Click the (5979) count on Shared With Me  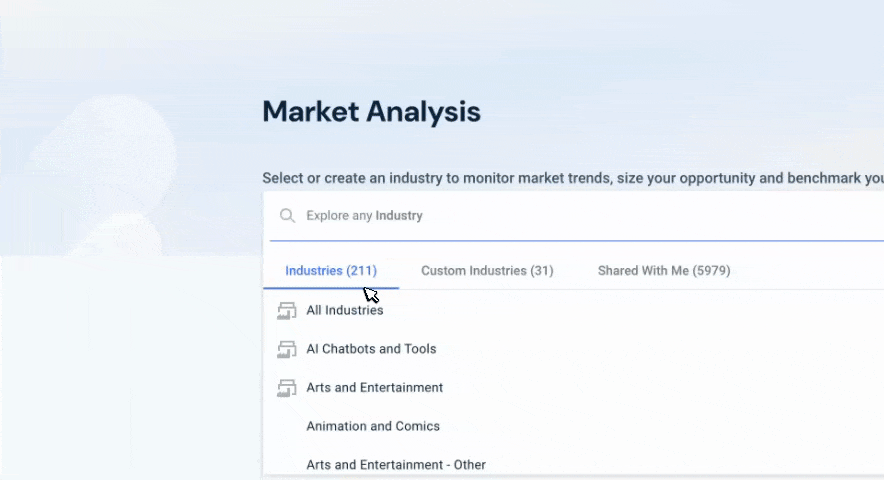pos(709,271)
